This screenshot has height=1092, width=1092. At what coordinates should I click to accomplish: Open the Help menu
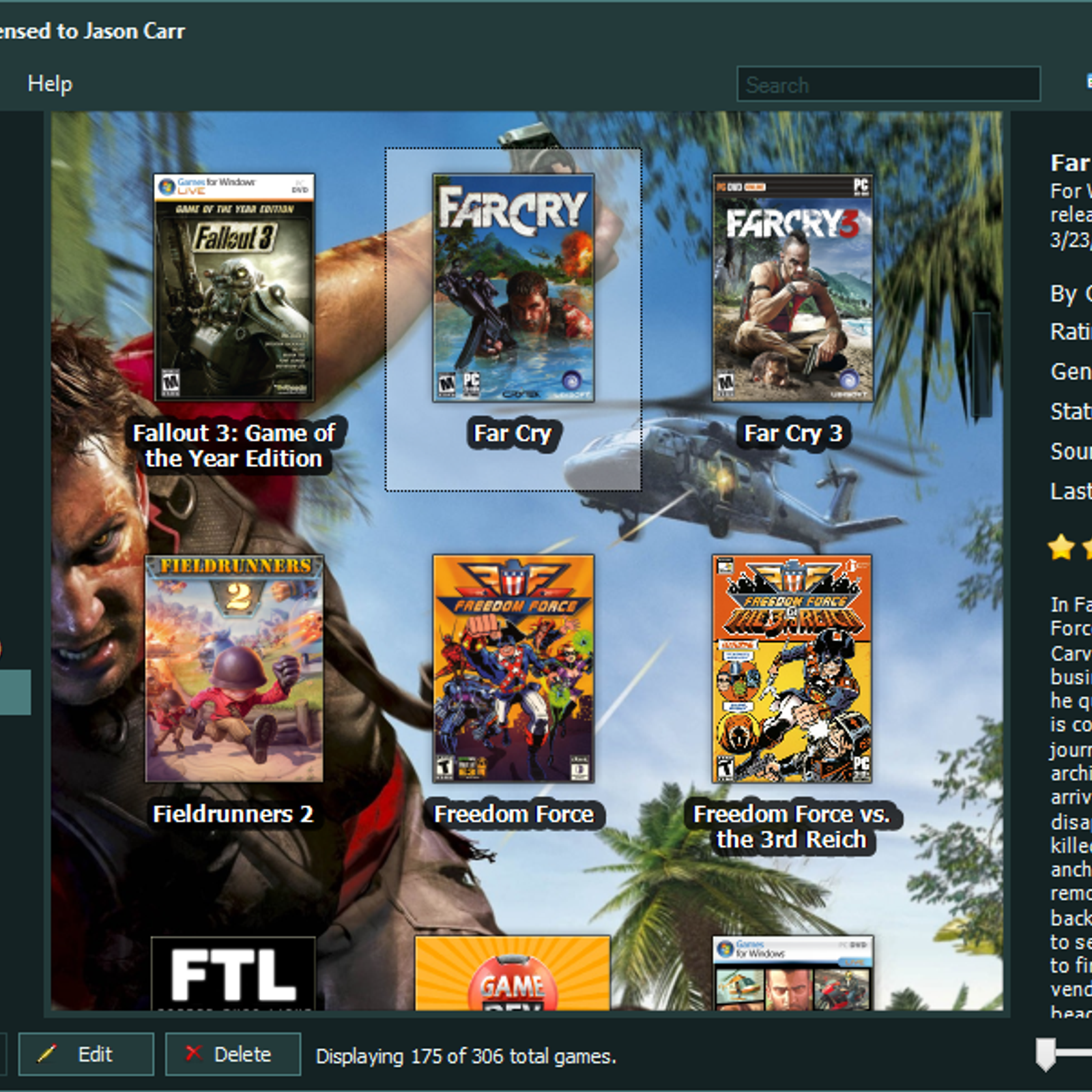pyautogui.click(x=50, y=84)
